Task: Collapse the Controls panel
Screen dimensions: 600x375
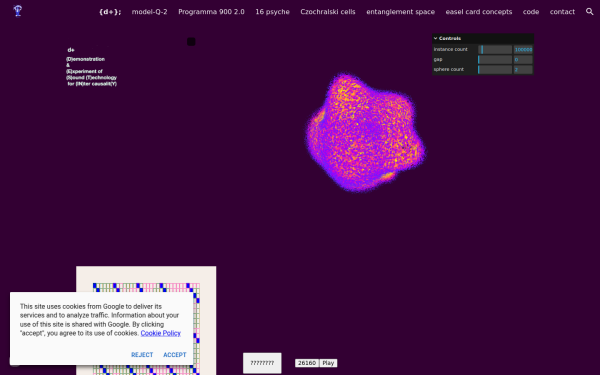Action: [483, 38]
